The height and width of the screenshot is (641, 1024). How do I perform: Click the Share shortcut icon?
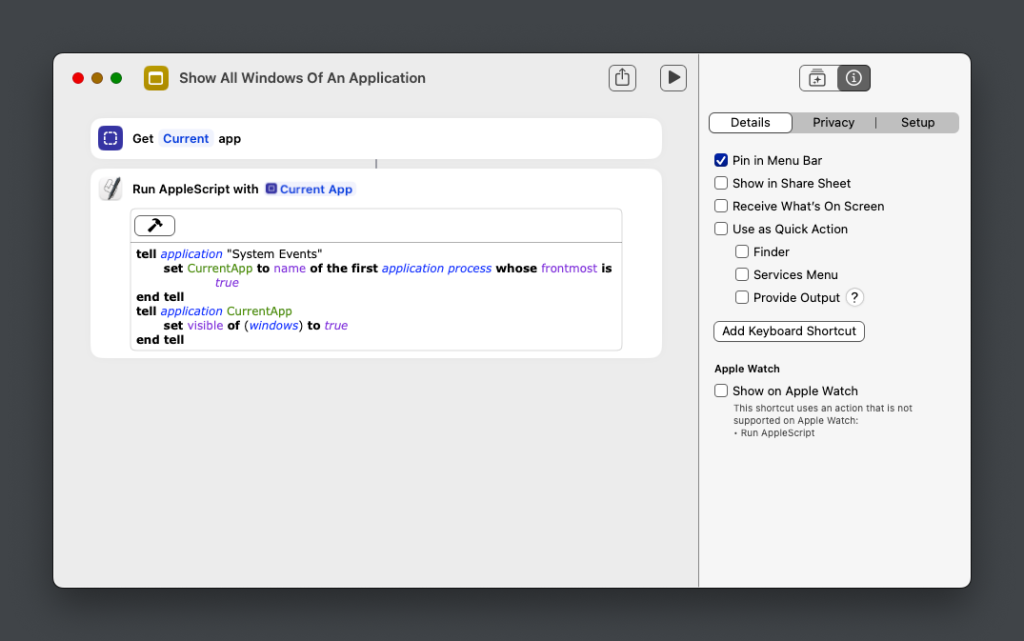coord(622,78)
